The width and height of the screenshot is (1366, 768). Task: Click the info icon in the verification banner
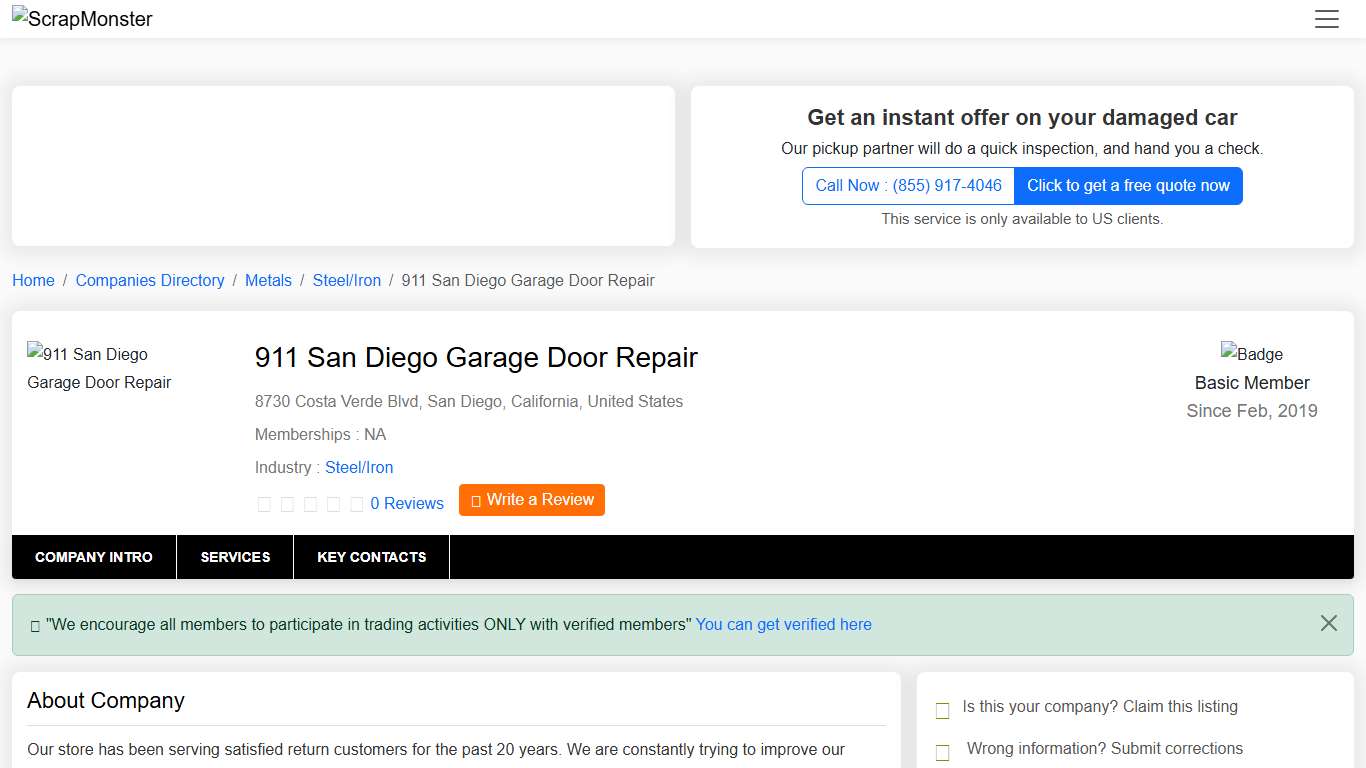(33, 624)
